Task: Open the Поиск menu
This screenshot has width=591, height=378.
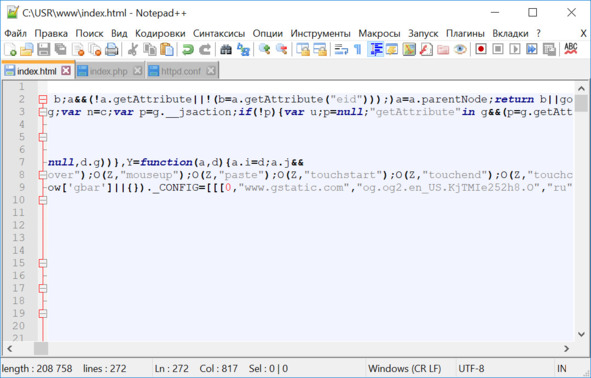Action: (x=89, y=34)
